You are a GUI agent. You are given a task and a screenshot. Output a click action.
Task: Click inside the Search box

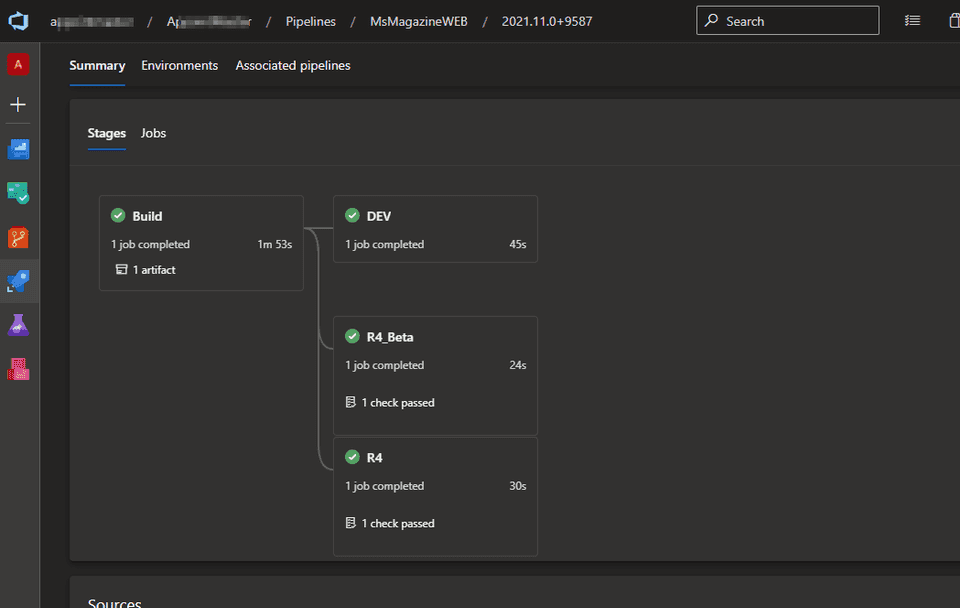coord(788,20)
